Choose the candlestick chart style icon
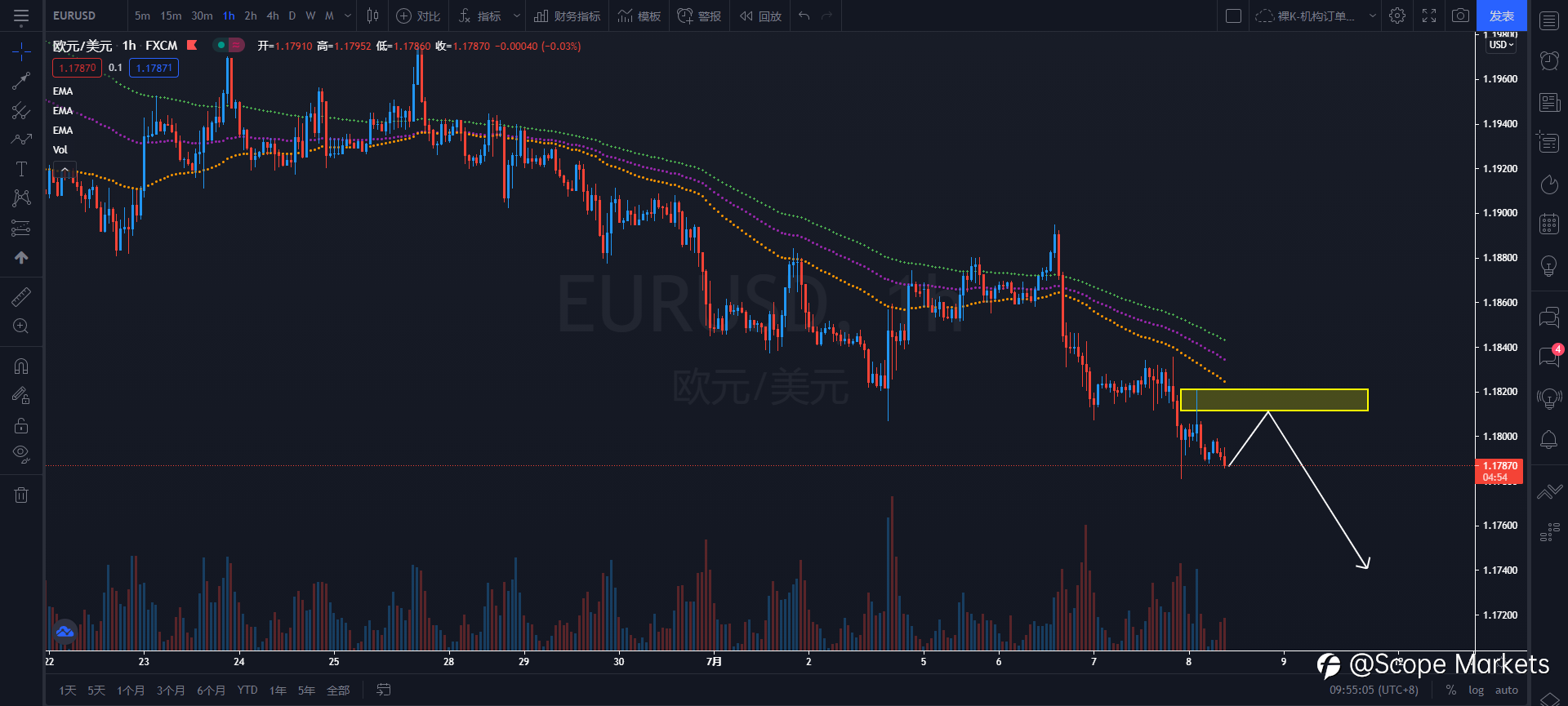The image size is (1568, 706). [372, 16]
